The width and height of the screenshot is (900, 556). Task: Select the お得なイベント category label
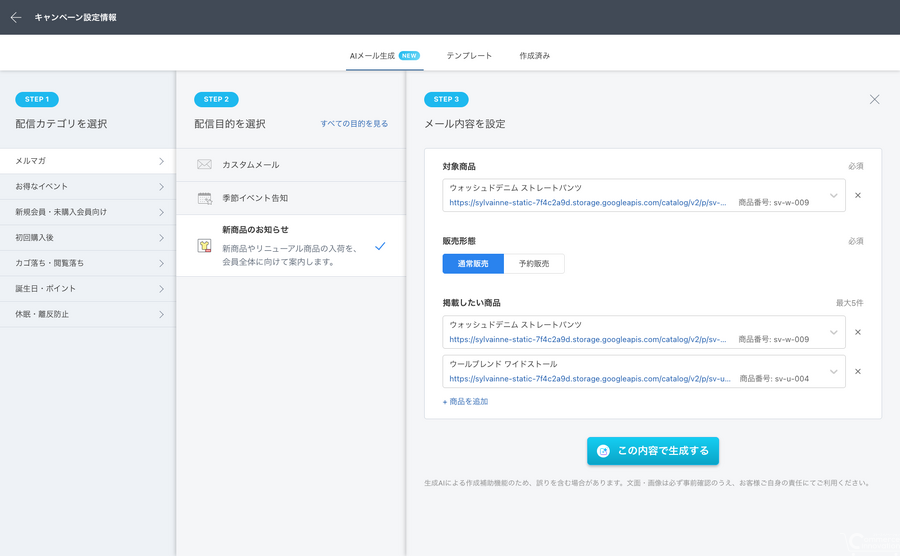pyautogui.click(x=41, y=186)
